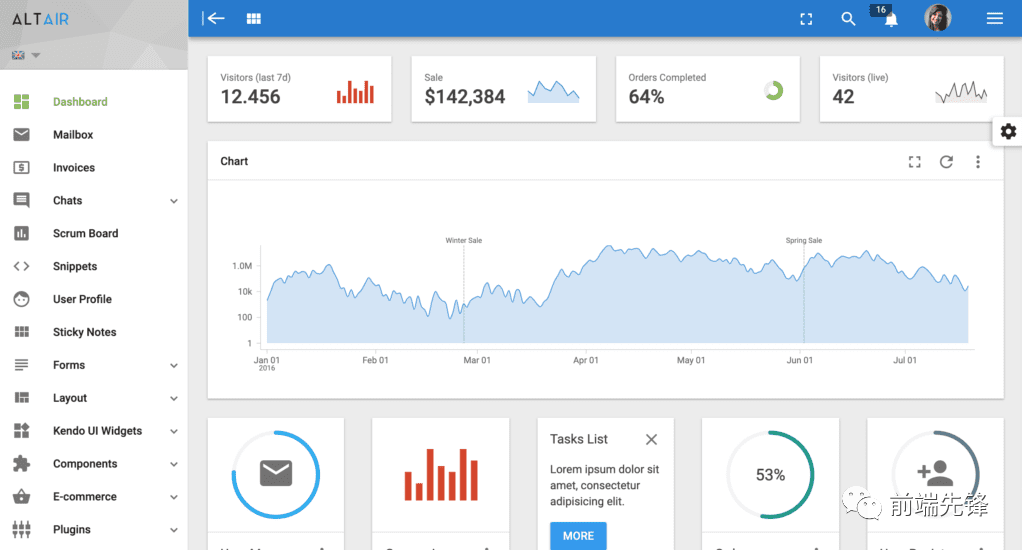Viewport: 1022px width, 550px height.
Task: Click the MORE button in Tasks List
Action: coord(578,535)
